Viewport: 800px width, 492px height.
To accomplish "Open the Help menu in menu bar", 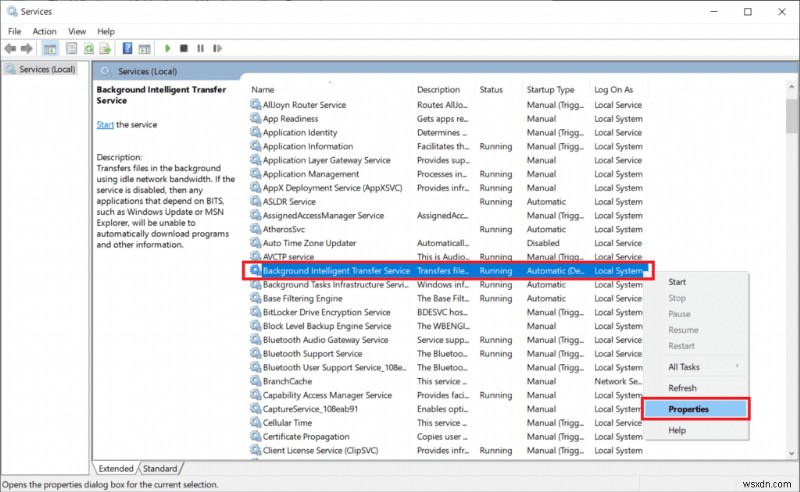I will pyautogui.click(x=106, y=31).
